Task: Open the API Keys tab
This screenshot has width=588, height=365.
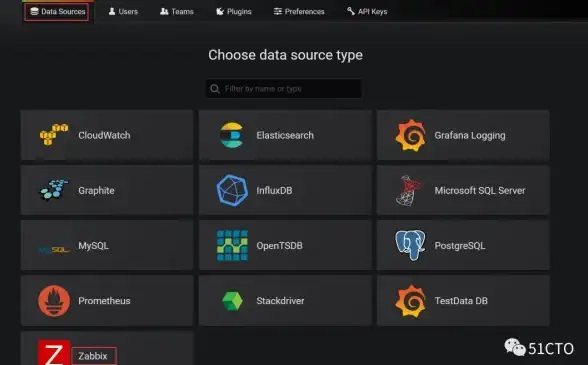Action: click(367, 12)
